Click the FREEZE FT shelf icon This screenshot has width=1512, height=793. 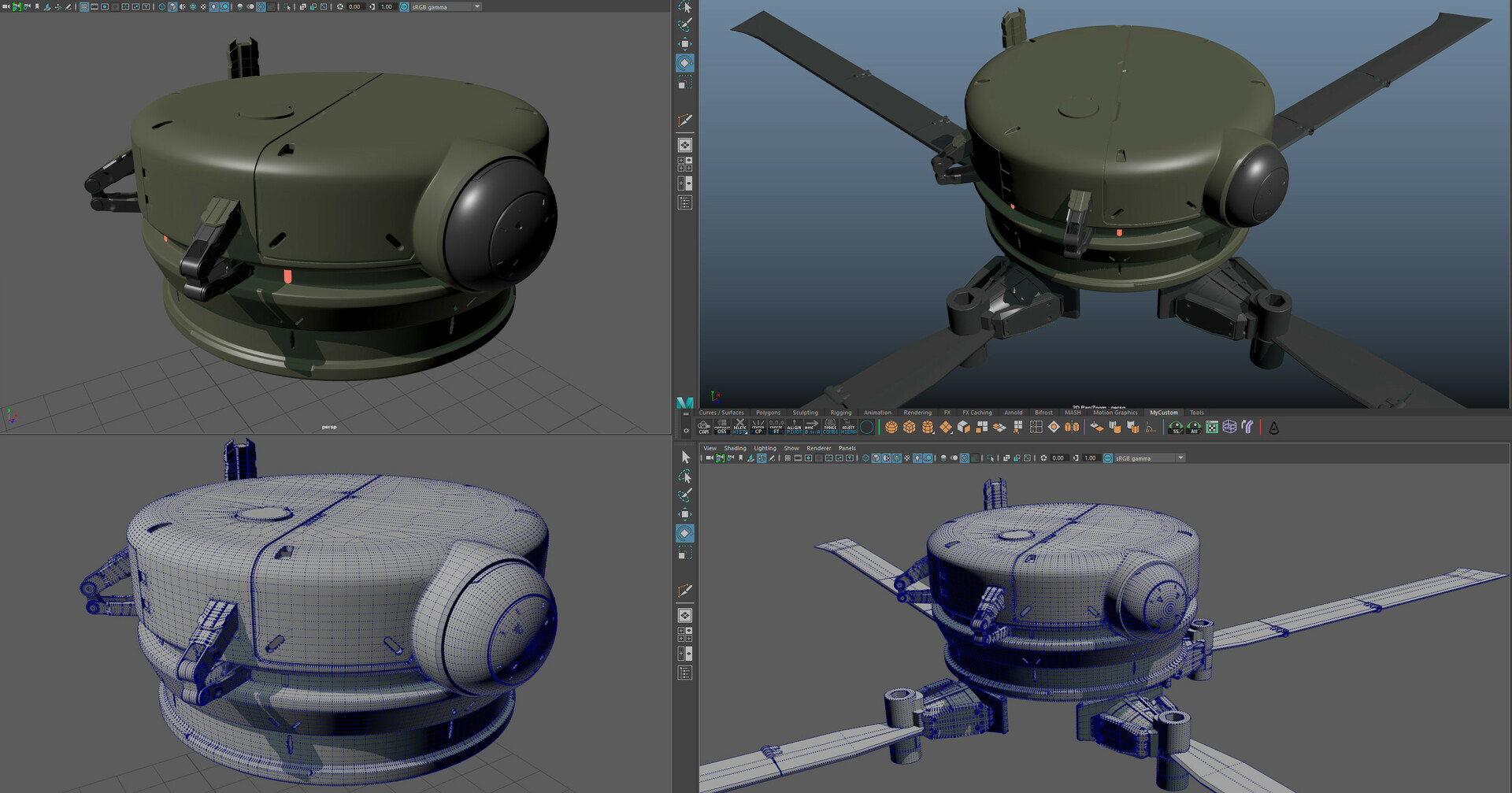pyautogui.click(x=774, y=428)
